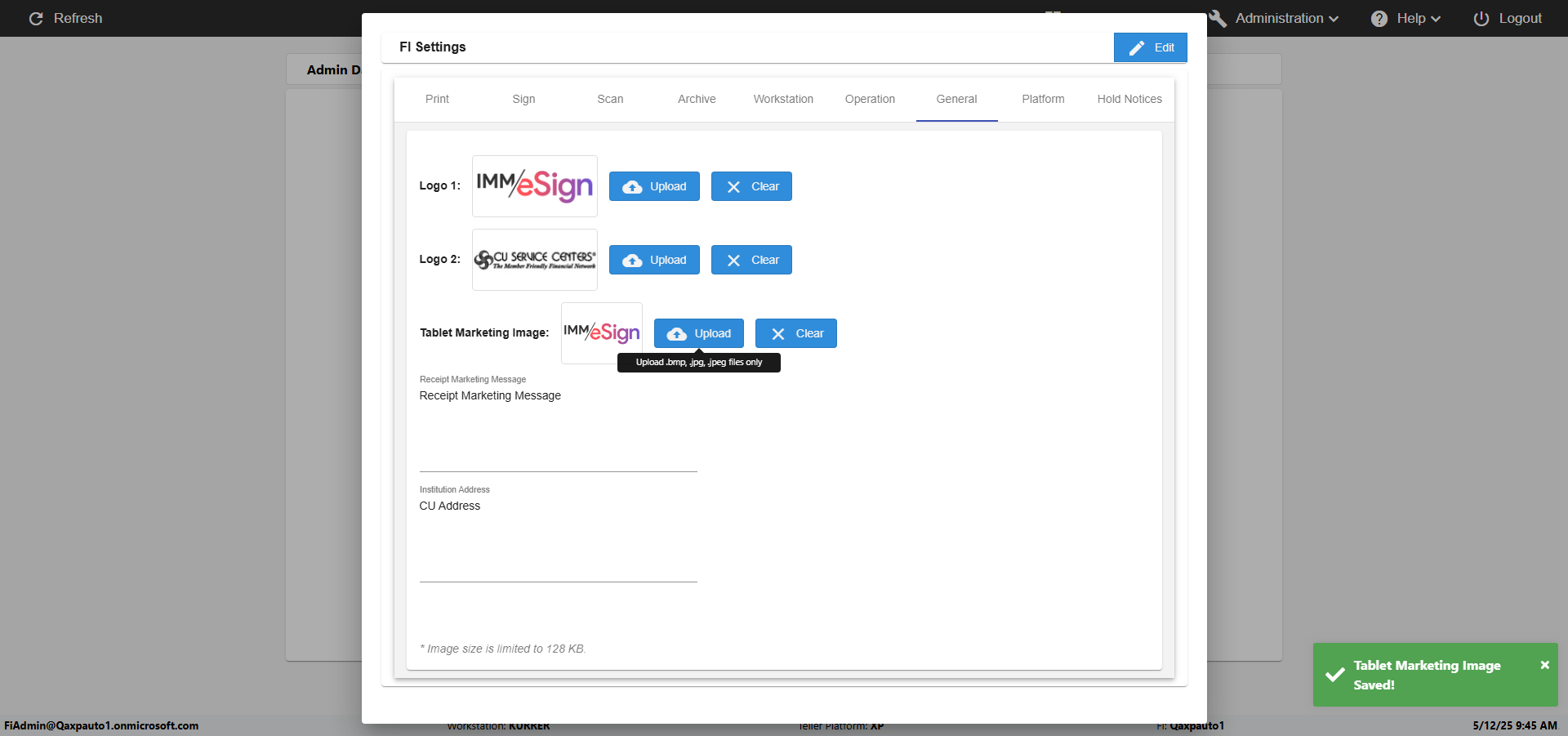Click the Logout power icon

pos(1481,19)
